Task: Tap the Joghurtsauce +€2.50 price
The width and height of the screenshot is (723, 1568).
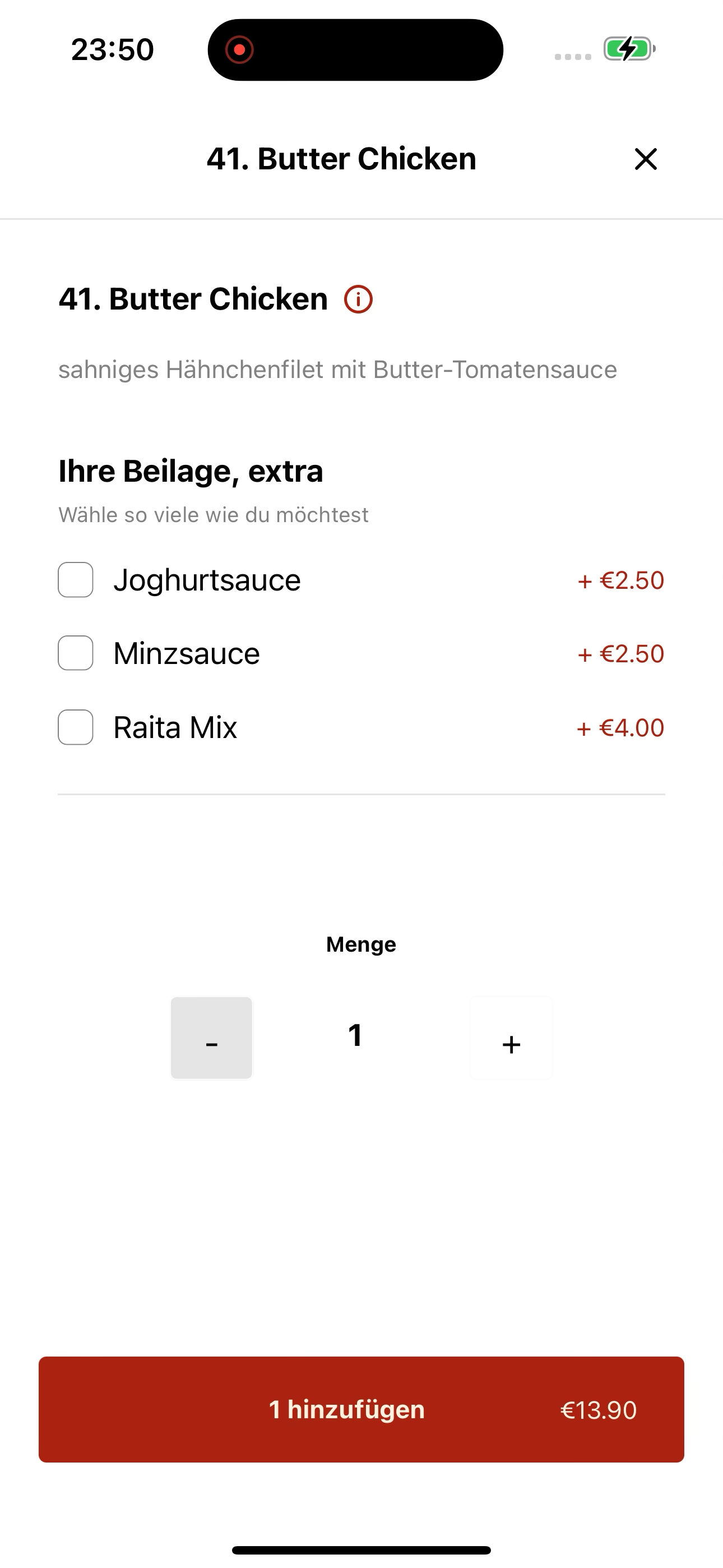Action: pos(621,580)
